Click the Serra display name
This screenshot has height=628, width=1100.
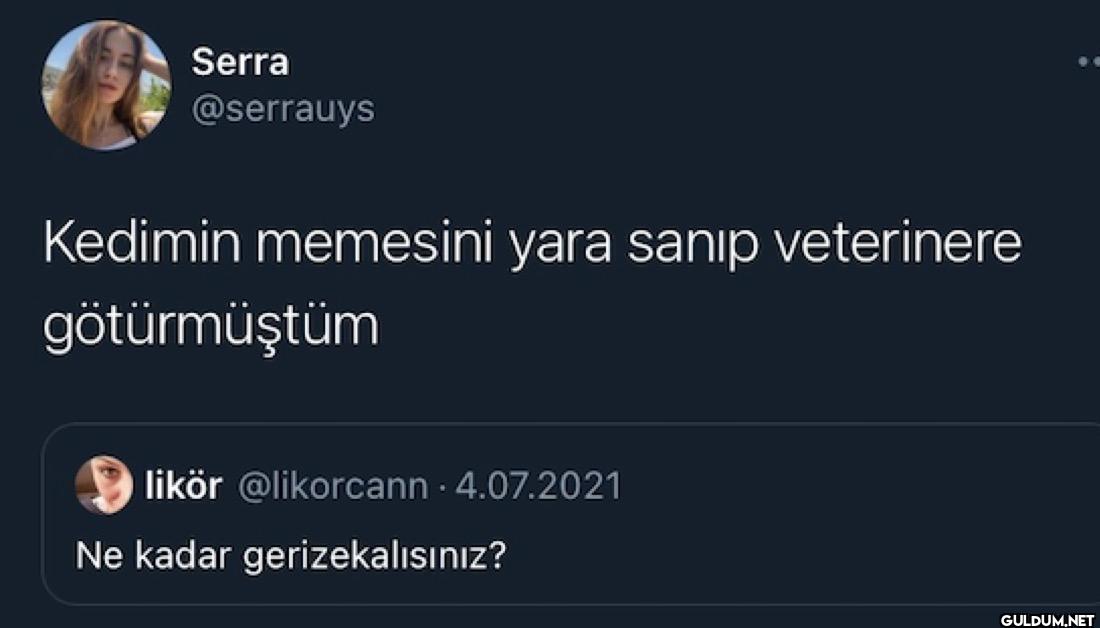point(240,63)
